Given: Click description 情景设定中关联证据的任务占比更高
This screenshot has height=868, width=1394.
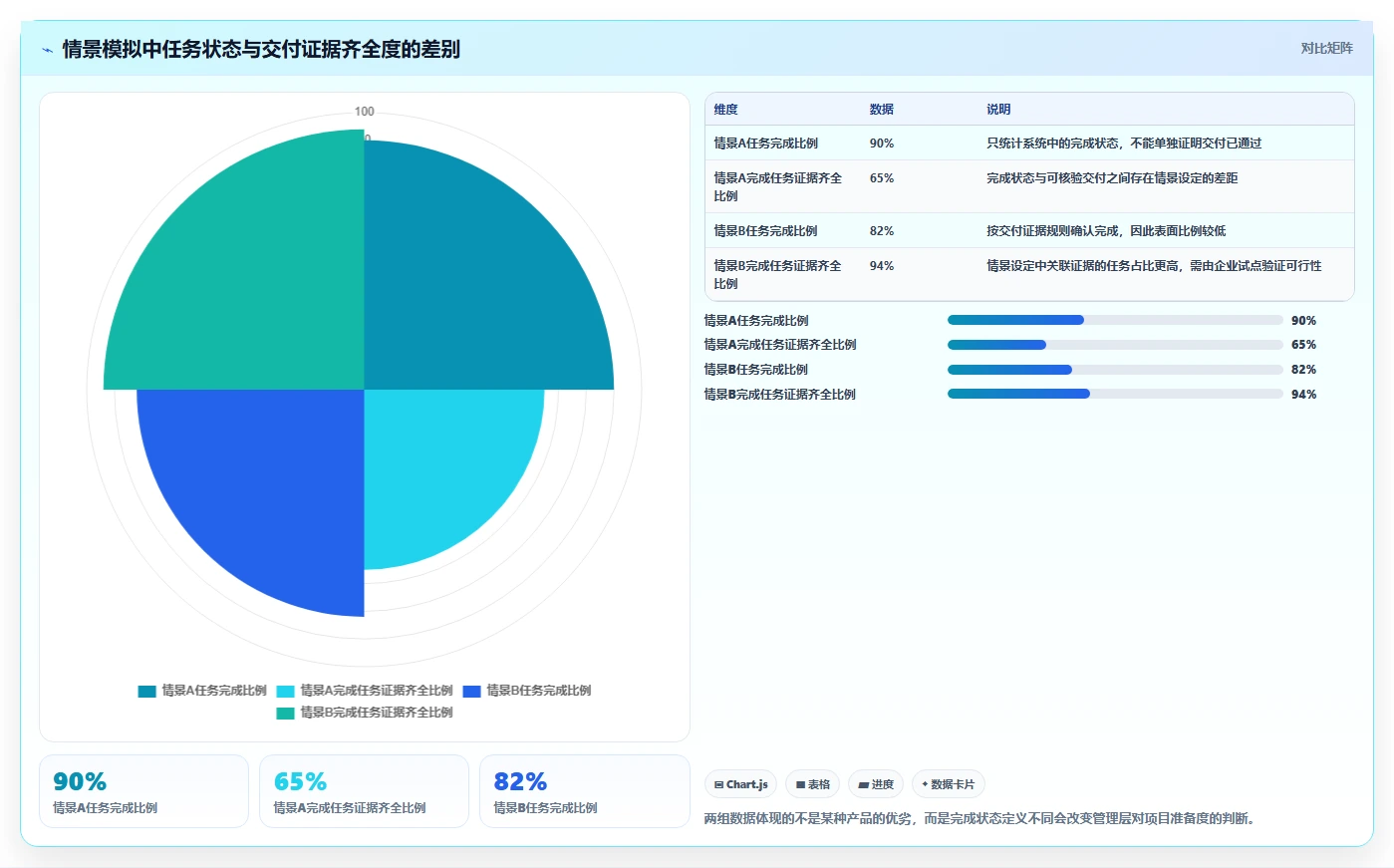Looking at the screenshot, I should (x=1154, y=266).
